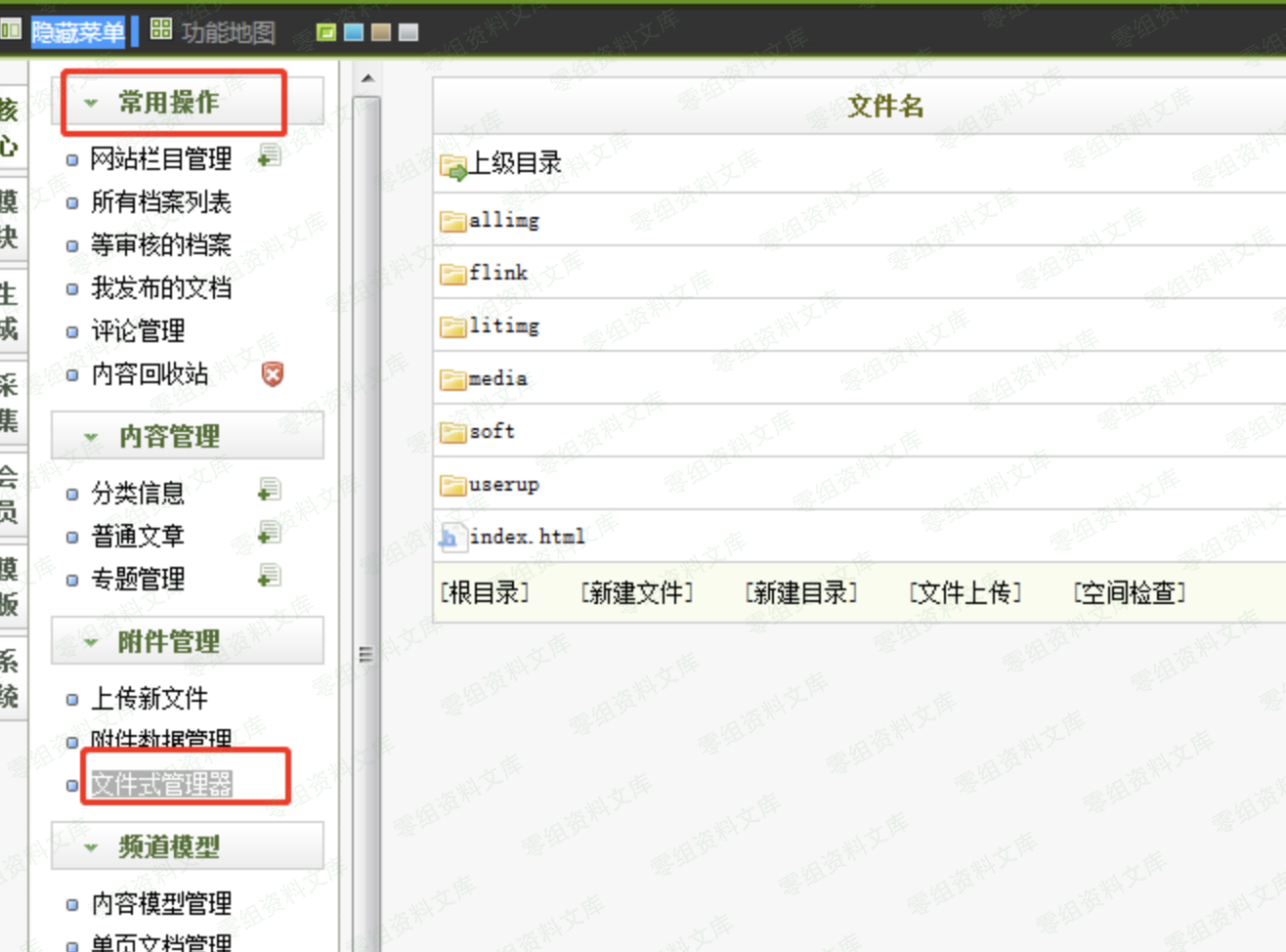Toggle 隐藏菜单 to hide the sidebar

coord(78,29)
